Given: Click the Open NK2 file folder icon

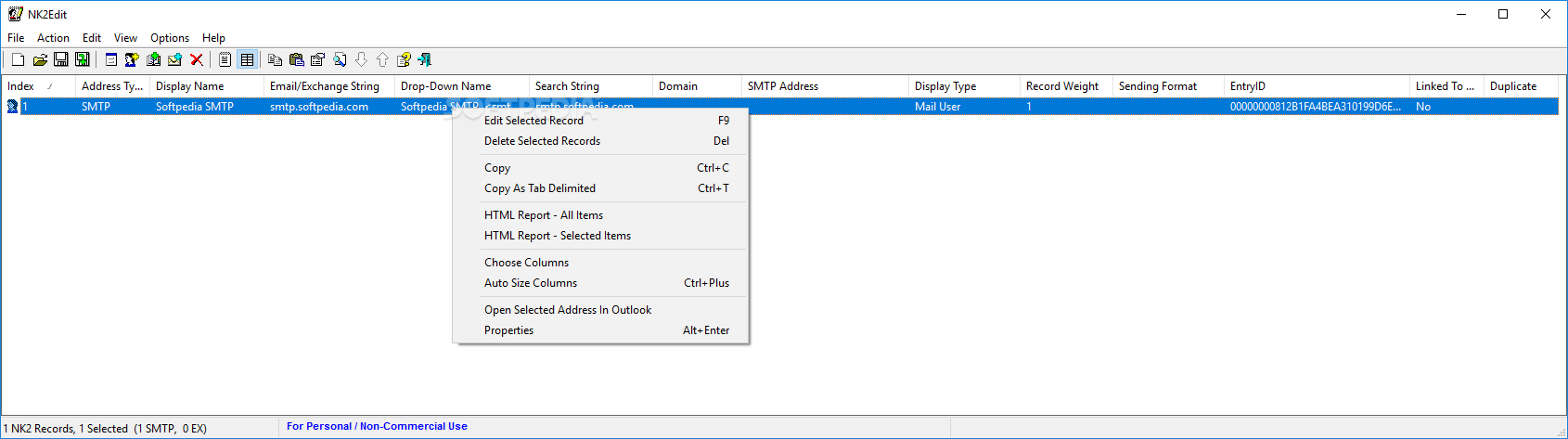Looking at the screenshot, I should pos(40,60).
